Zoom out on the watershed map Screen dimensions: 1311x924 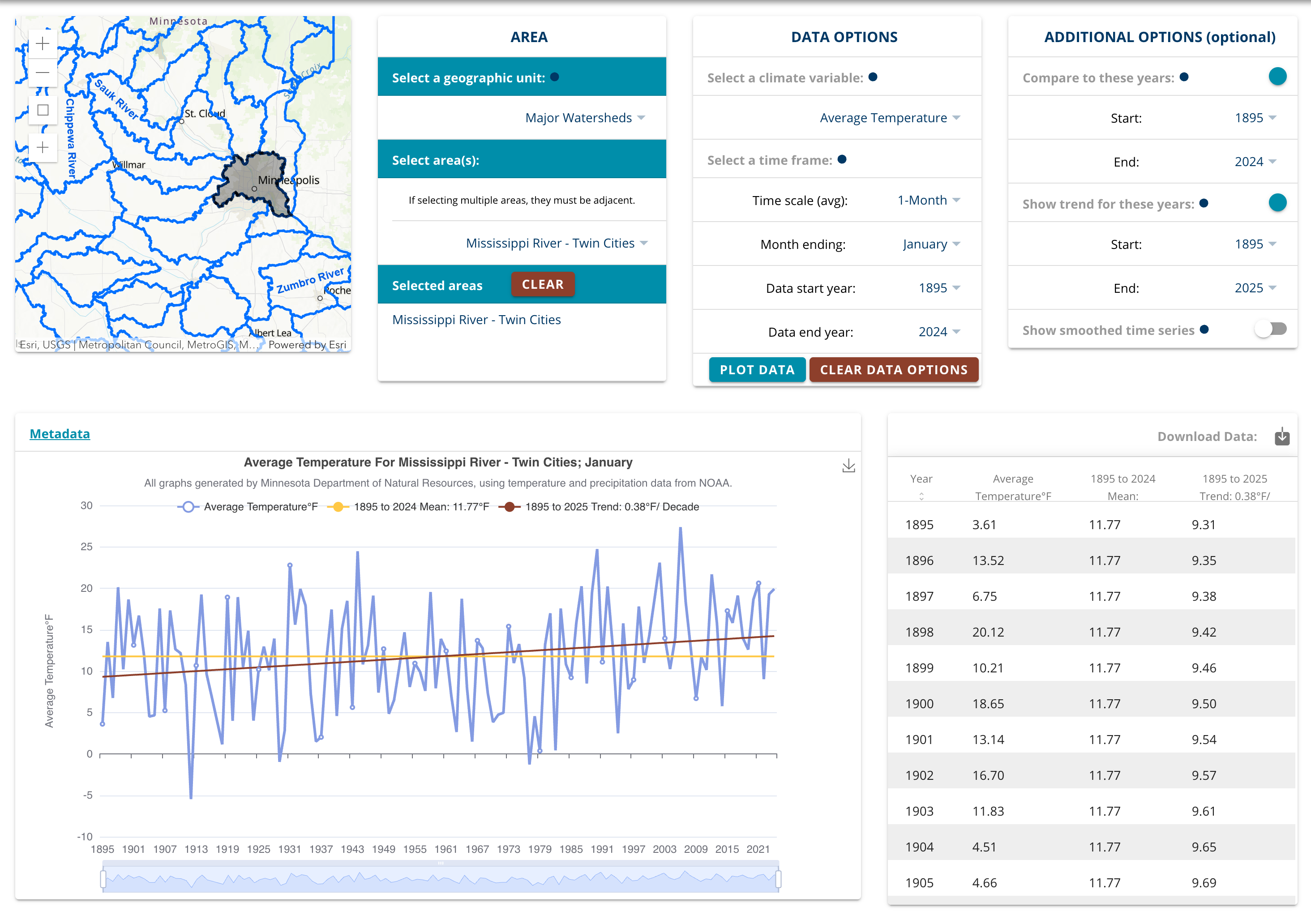[42, 73]
